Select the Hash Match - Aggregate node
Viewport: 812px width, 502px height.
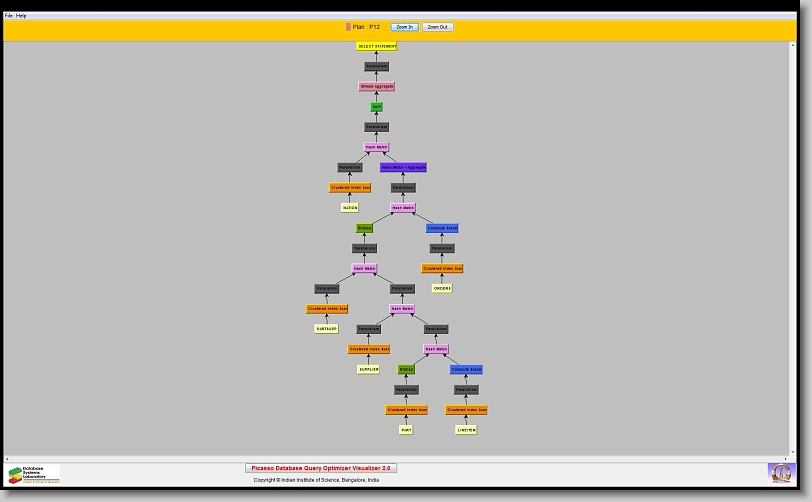[x=403, y=168]
